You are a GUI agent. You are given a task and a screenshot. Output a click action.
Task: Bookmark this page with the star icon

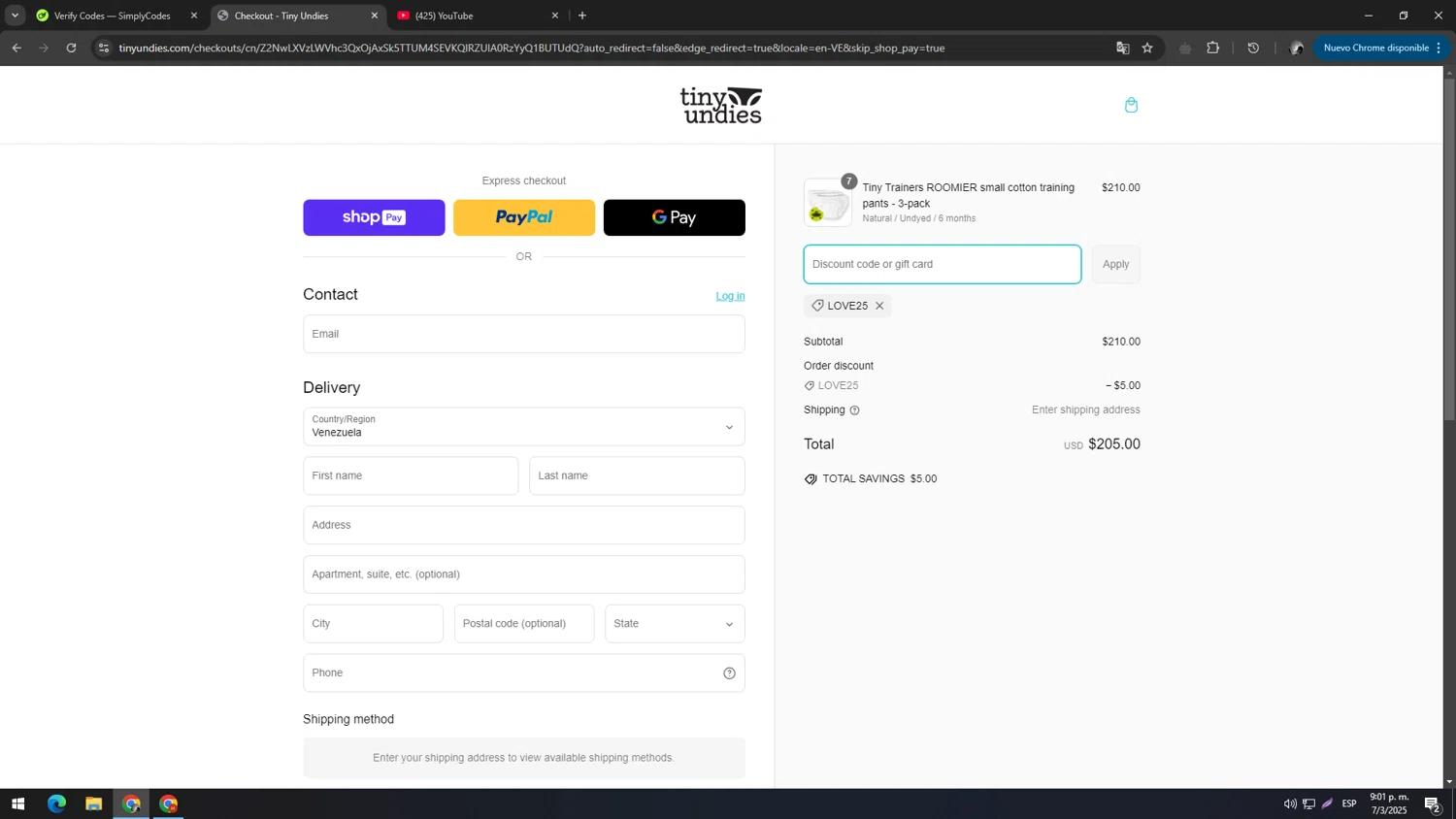[x=1147, y=48]
